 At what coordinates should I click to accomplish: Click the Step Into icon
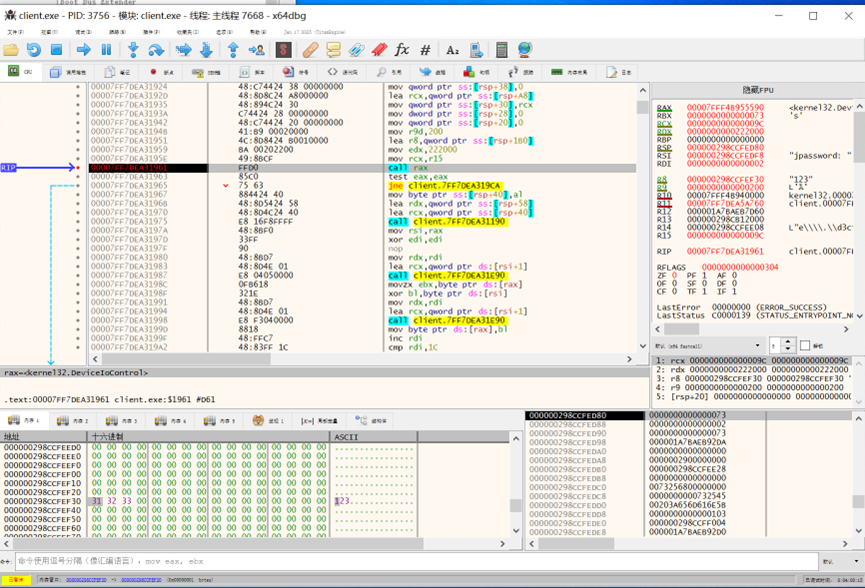tap(133, 49)
